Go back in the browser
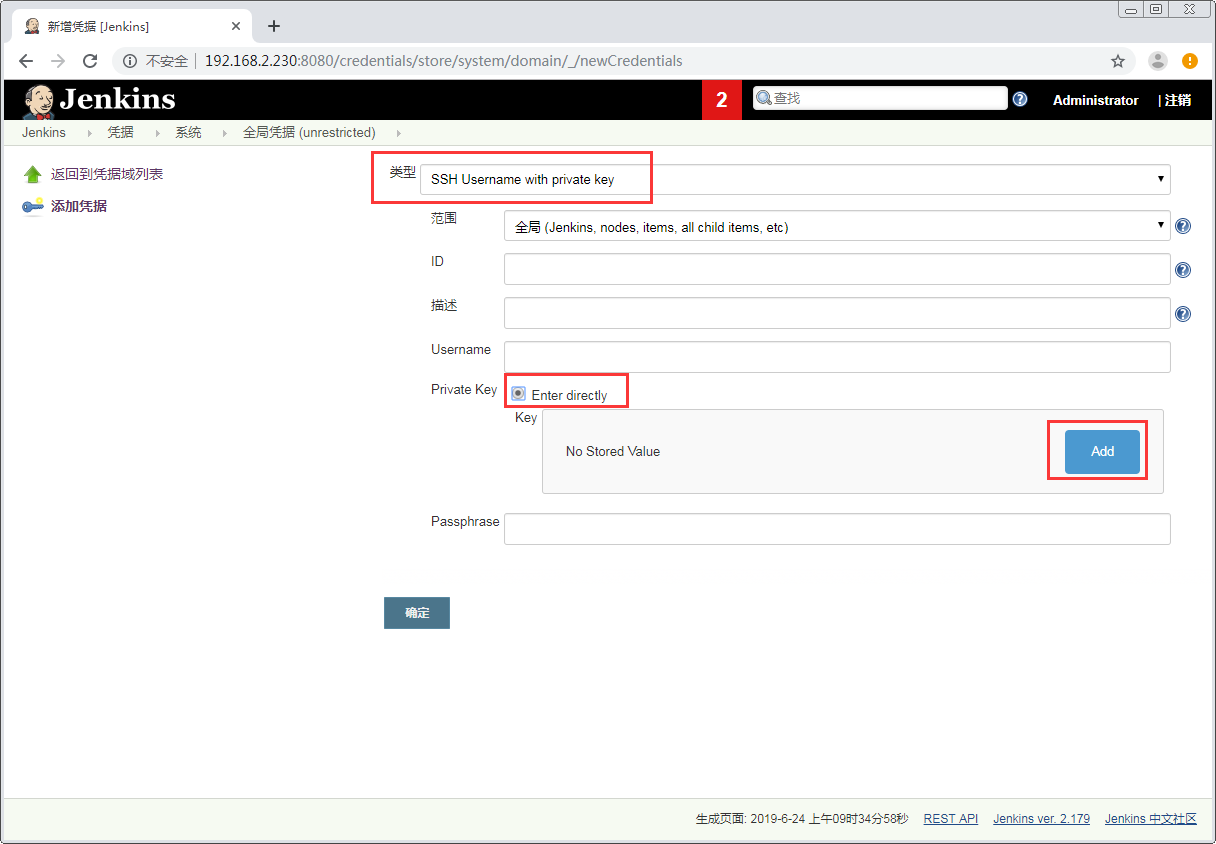 coord(26,61)
